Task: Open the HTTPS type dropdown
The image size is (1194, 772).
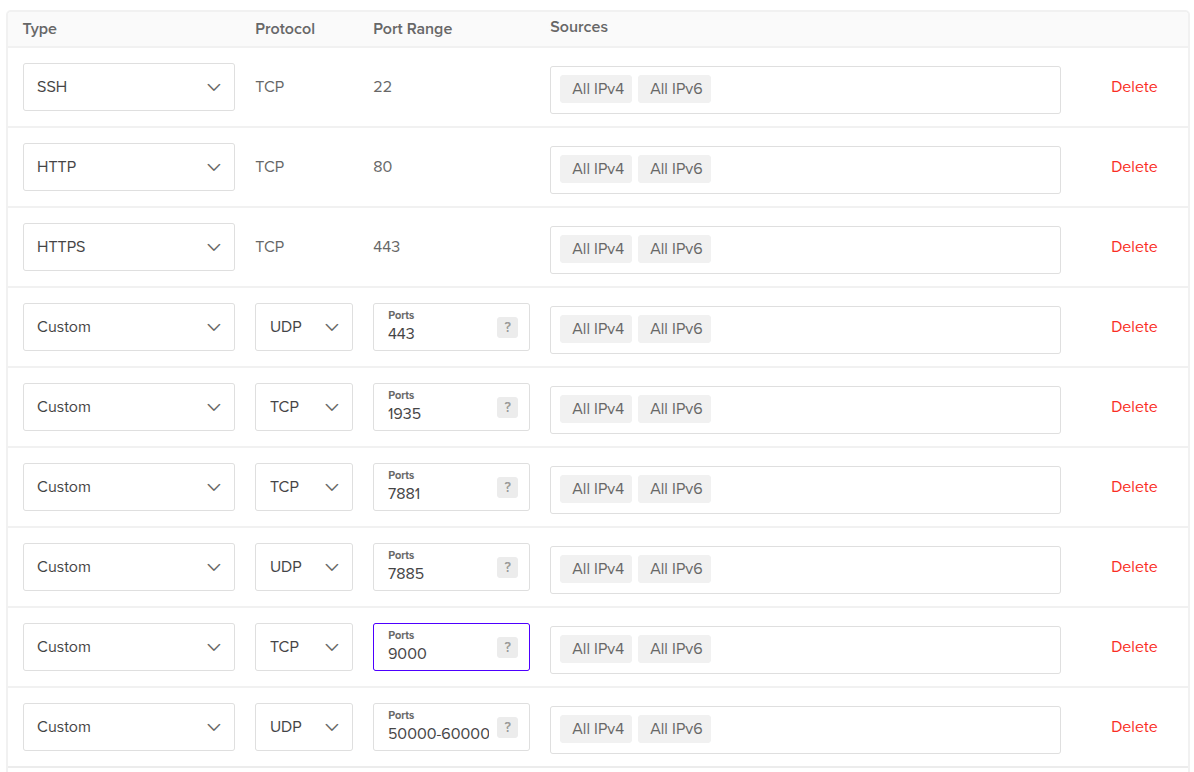Action: click(x=128, y=247)
